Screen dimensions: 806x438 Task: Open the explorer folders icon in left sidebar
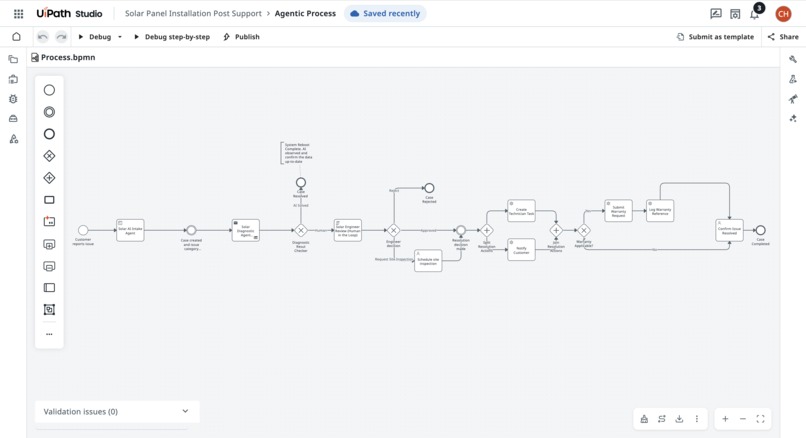point(13,59)
